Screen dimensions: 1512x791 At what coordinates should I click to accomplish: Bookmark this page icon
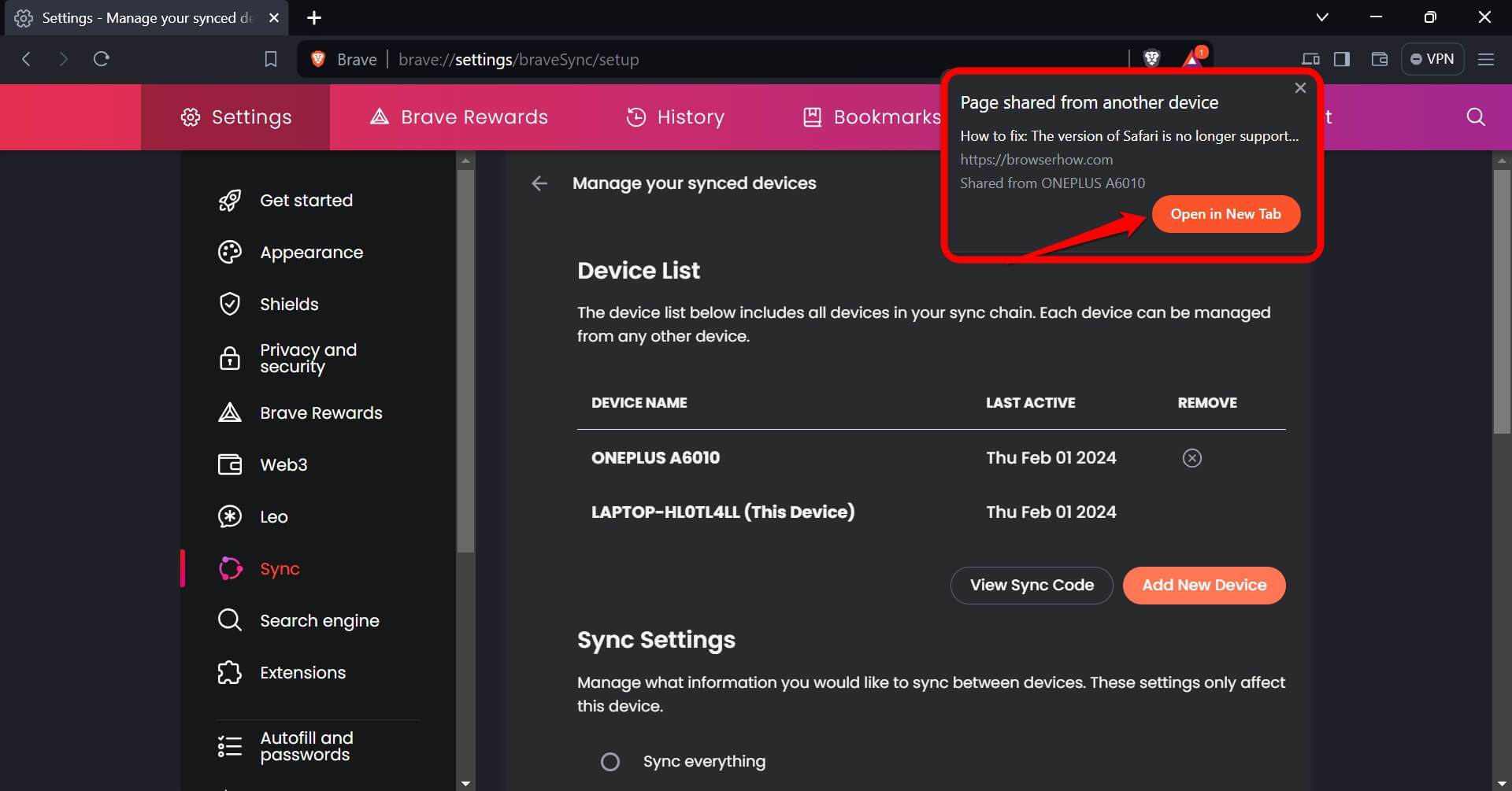[x=271, y=59]
